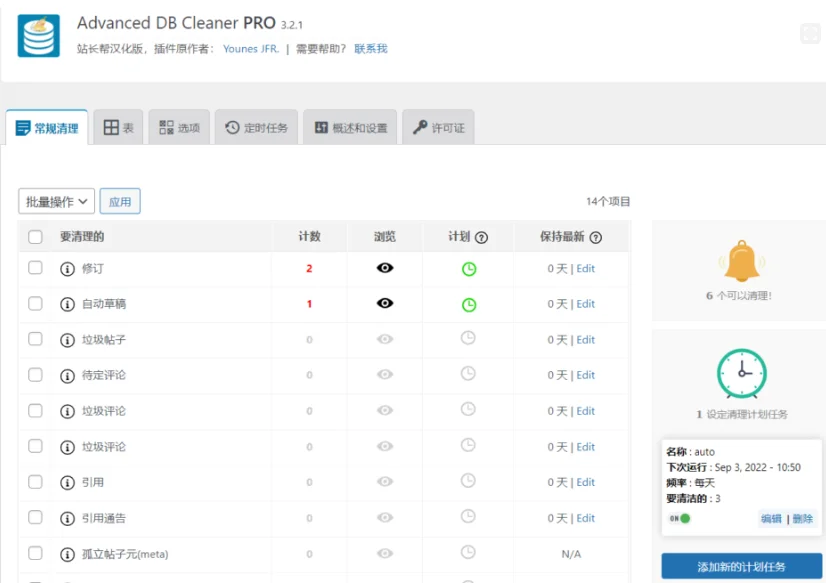Switch to the 许可证 license tab
Viewport: 826px width, 583px height.
click(x=438, y=127)
